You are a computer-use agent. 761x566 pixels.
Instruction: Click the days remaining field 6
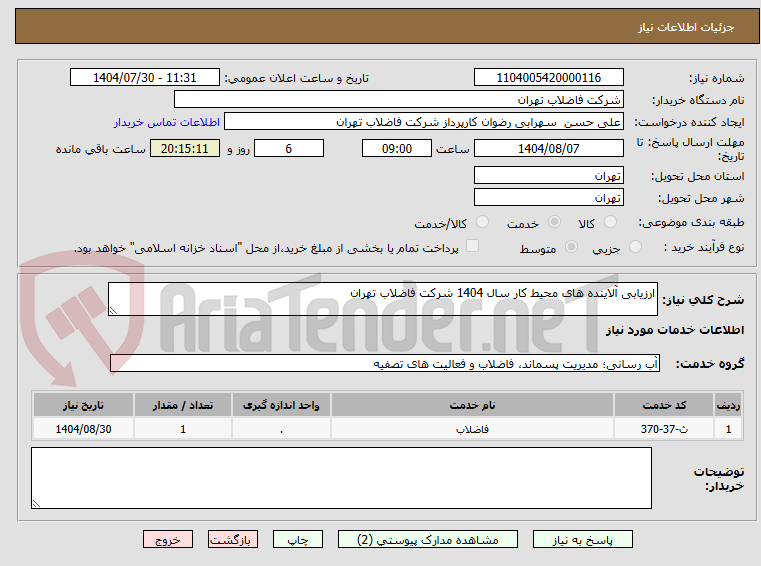coord(289,148)
